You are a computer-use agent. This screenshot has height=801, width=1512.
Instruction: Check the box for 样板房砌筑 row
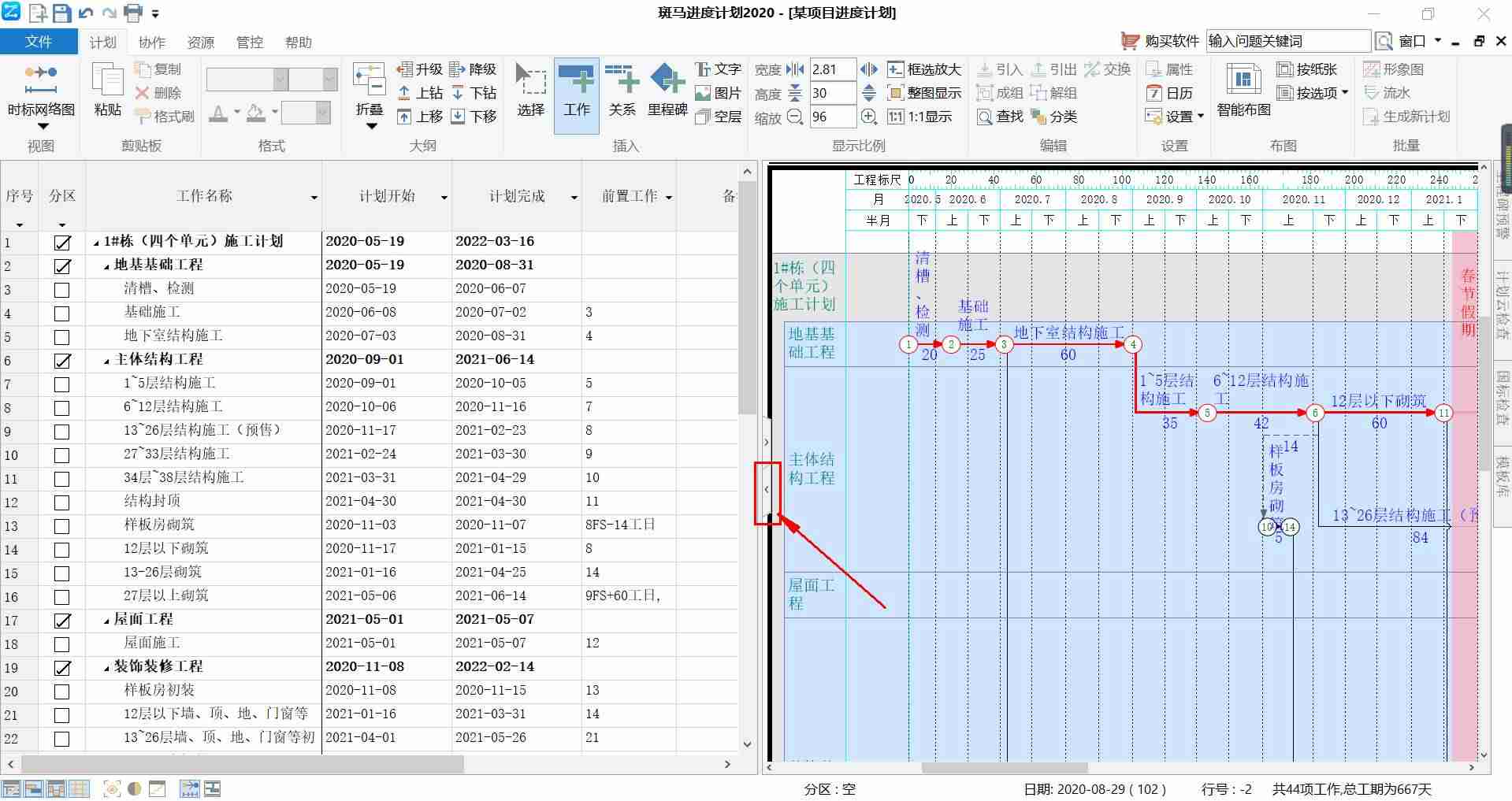point(61,526)
